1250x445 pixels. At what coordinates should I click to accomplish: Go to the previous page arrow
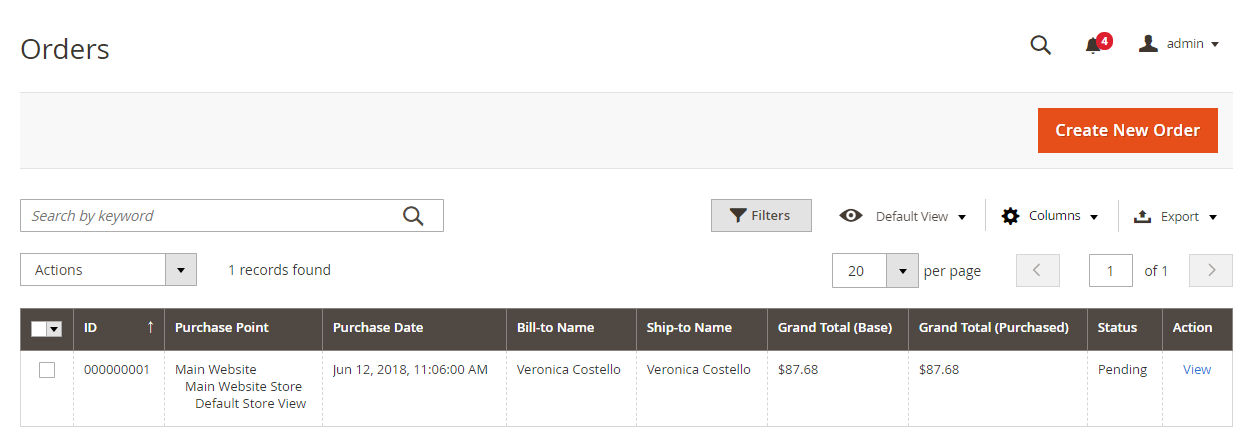point(1037,270)
